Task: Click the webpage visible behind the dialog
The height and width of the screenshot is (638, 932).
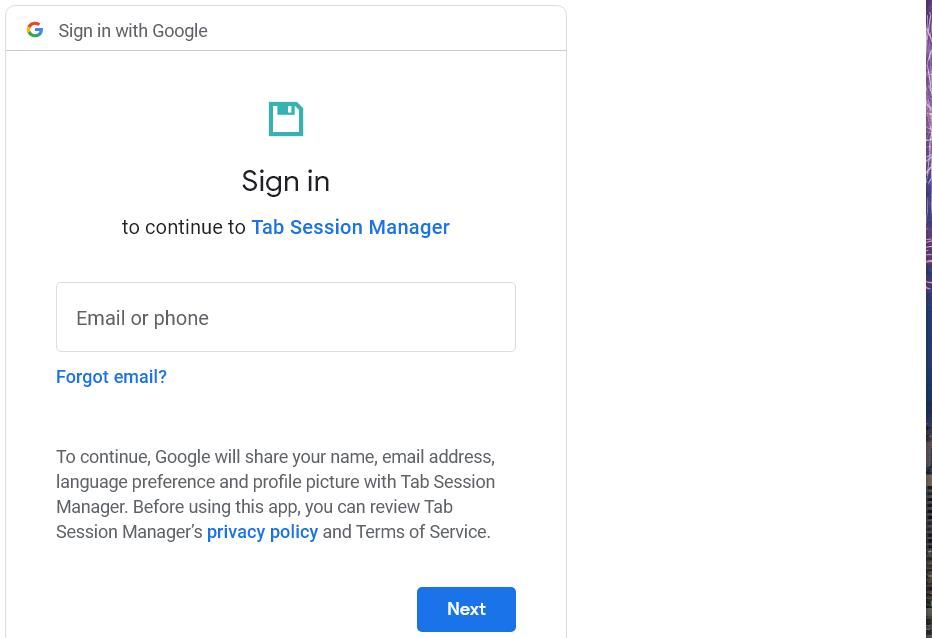Action: pyautogui.click(x=750, y=300)
